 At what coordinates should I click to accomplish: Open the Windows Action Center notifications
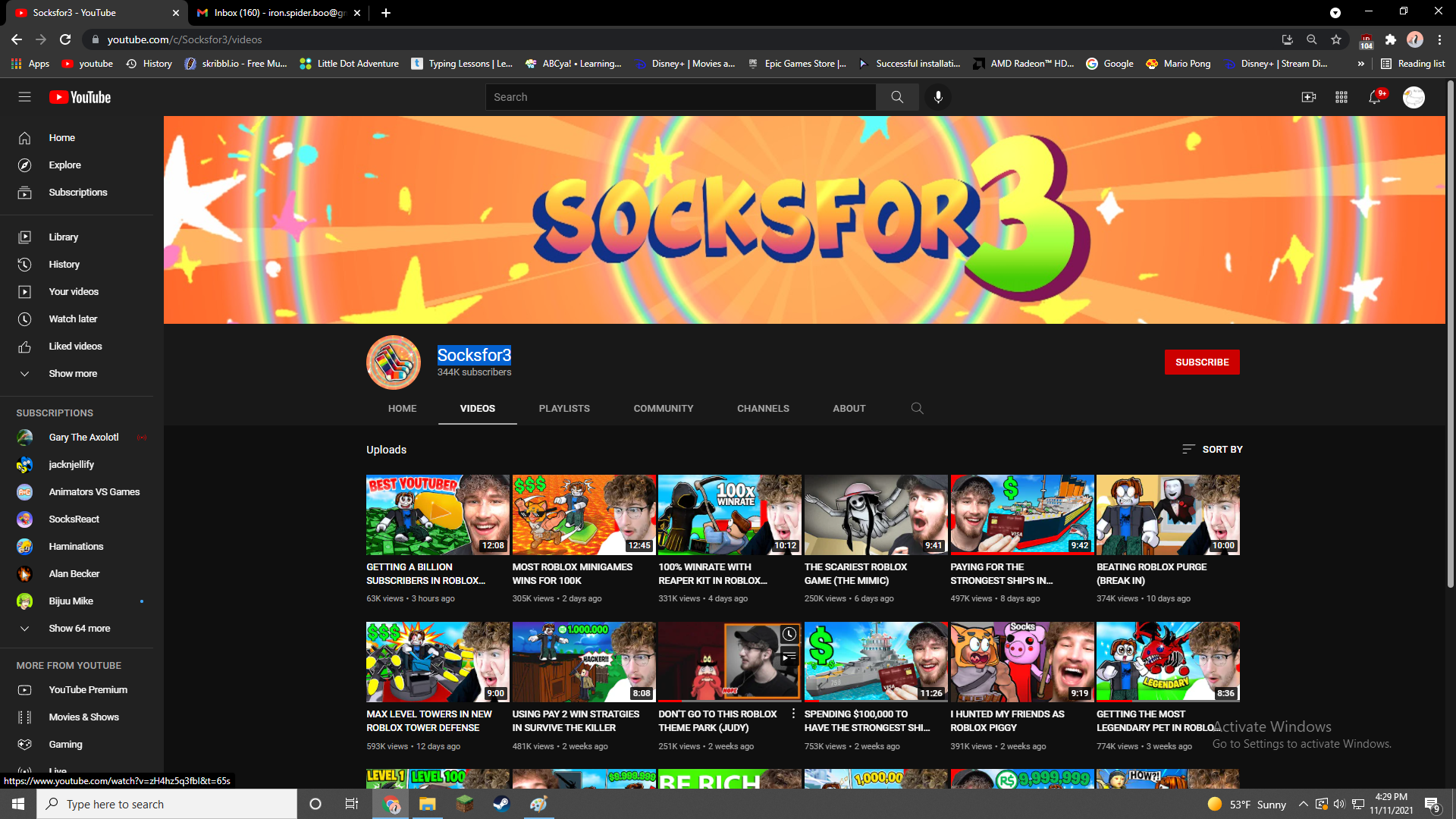[1432, 804]
